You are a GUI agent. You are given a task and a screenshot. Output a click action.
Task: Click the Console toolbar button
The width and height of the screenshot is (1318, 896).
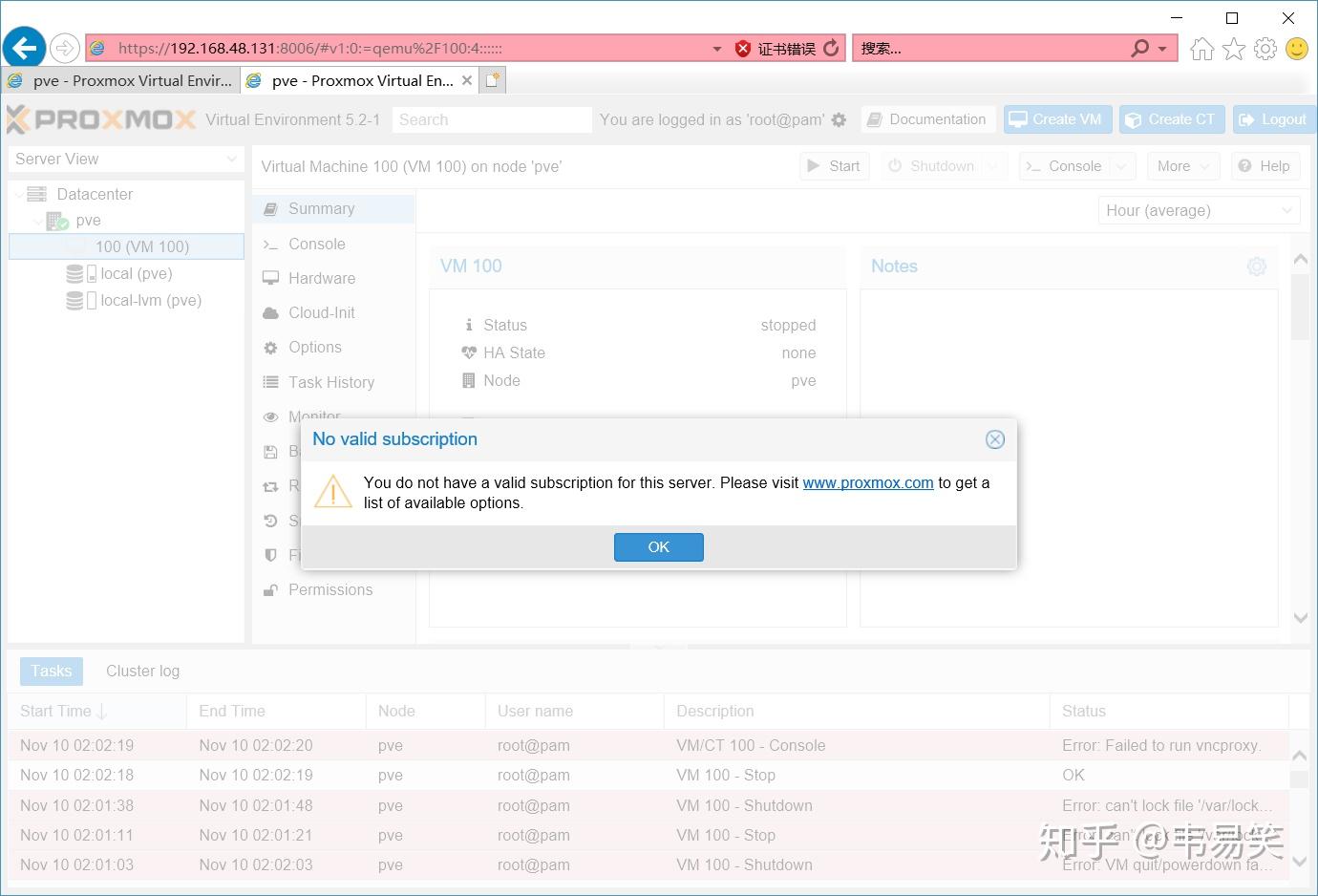[x=1065, y=166]
